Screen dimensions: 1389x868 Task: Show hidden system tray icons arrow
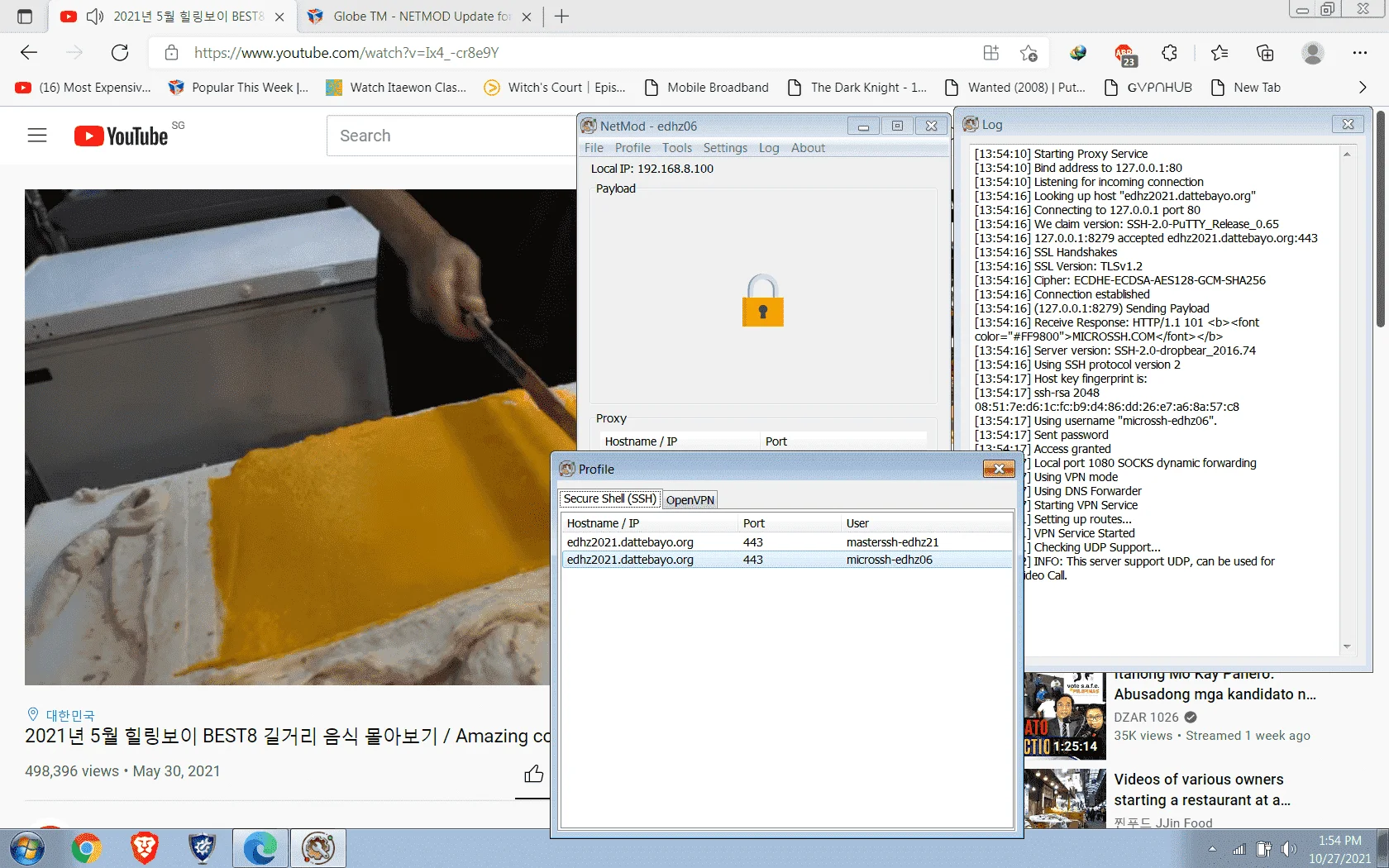pos(1212,849)
